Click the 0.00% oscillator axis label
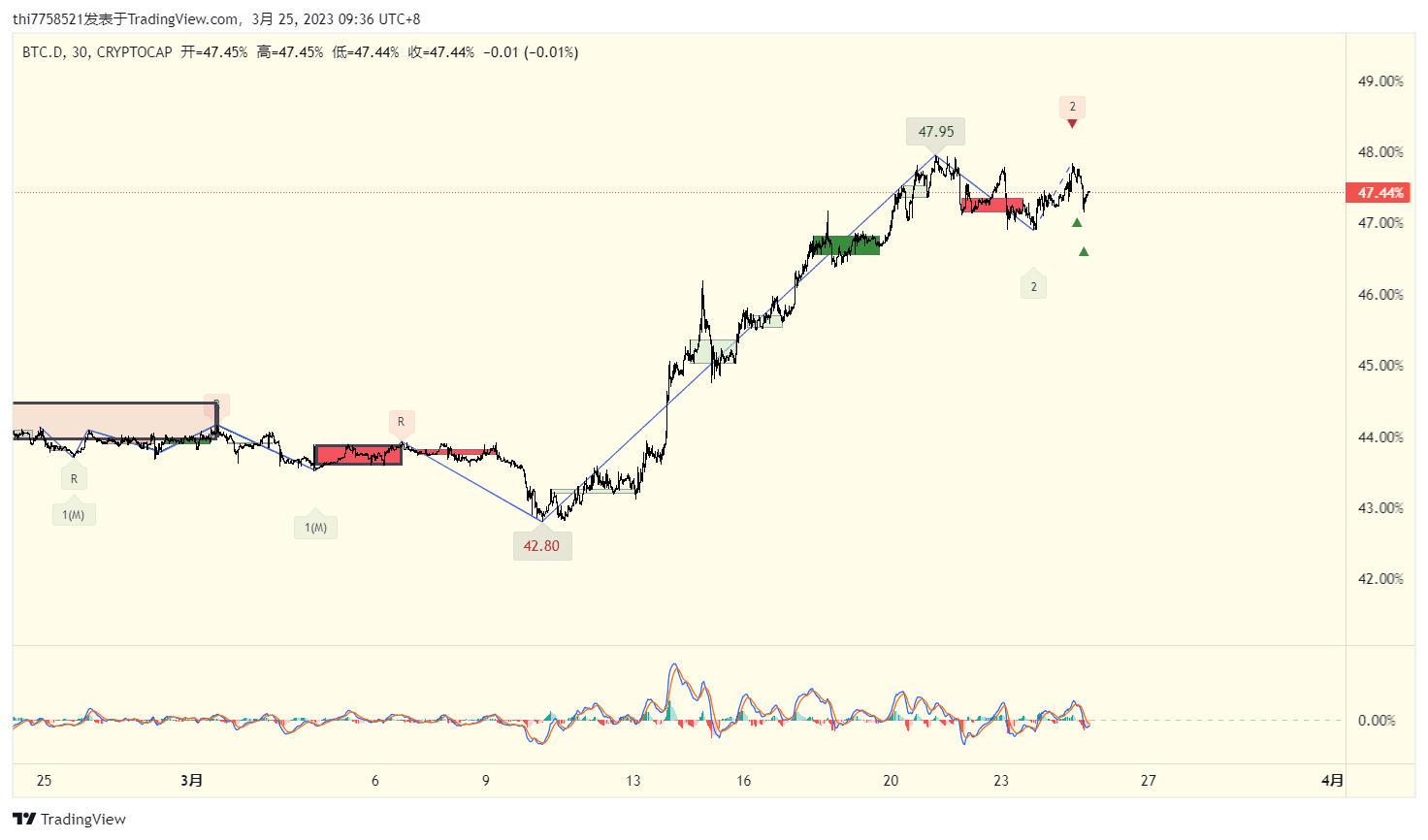This screenshot has width=1428, height=840. point(1377,721)
